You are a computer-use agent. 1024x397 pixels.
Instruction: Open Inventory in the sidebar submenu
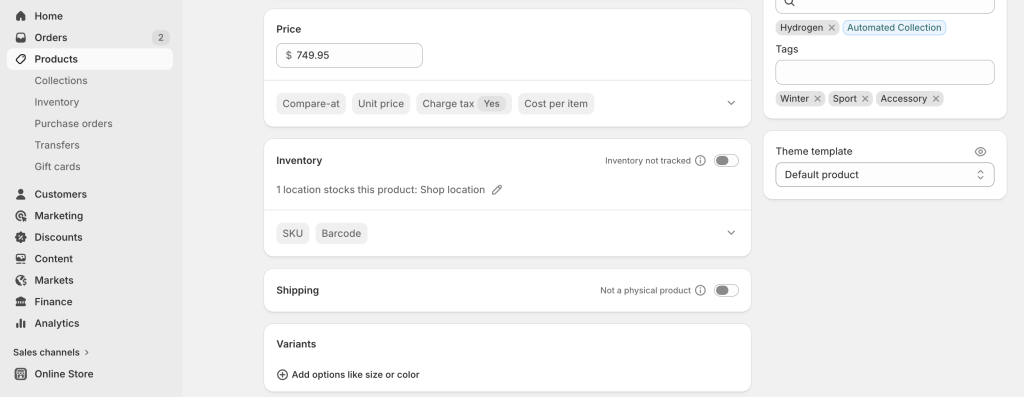[57, 102]
